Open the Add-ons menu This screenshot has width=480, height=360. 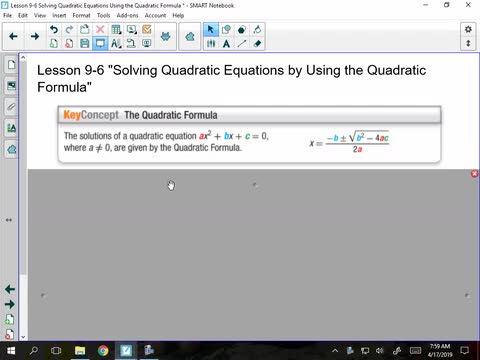pyautogui.click(x=127, y=15)
